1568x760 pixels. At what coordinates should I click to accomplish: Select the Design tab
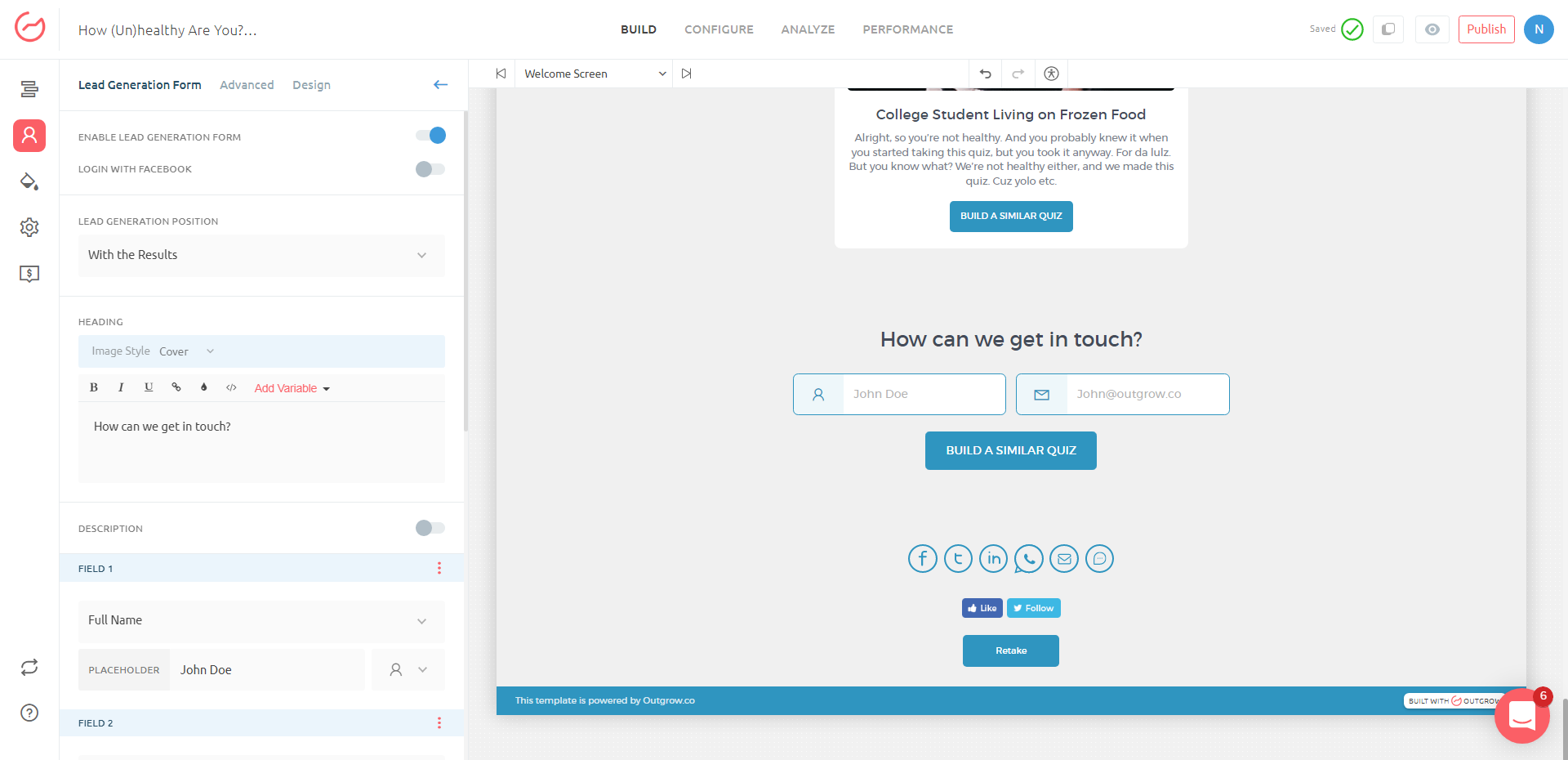coord(311,85)
